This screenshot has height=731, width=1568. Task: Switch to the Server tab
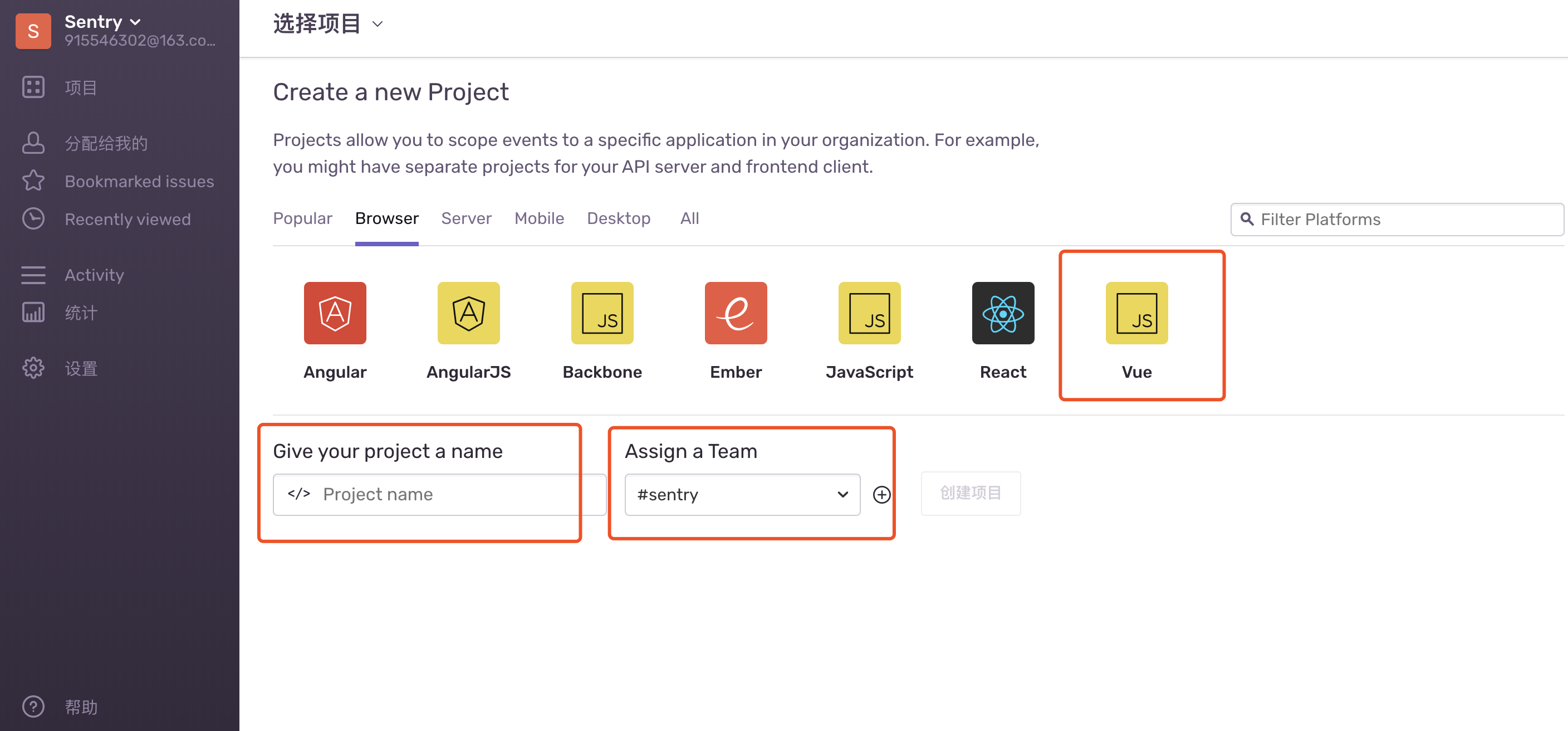click(466, 218)
